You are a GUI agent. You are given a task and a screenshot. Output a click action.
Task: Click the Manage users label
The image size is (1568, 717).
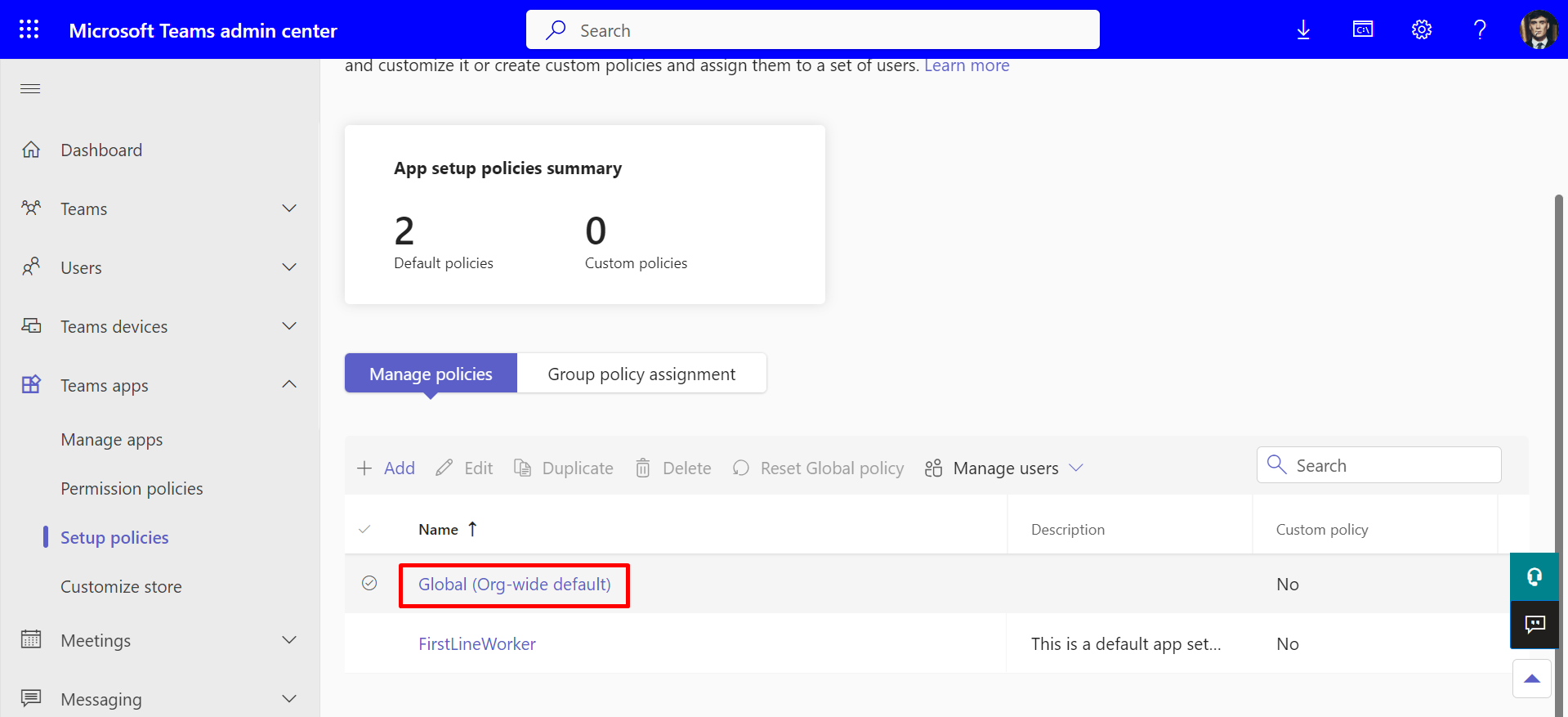click(1006, 468)
